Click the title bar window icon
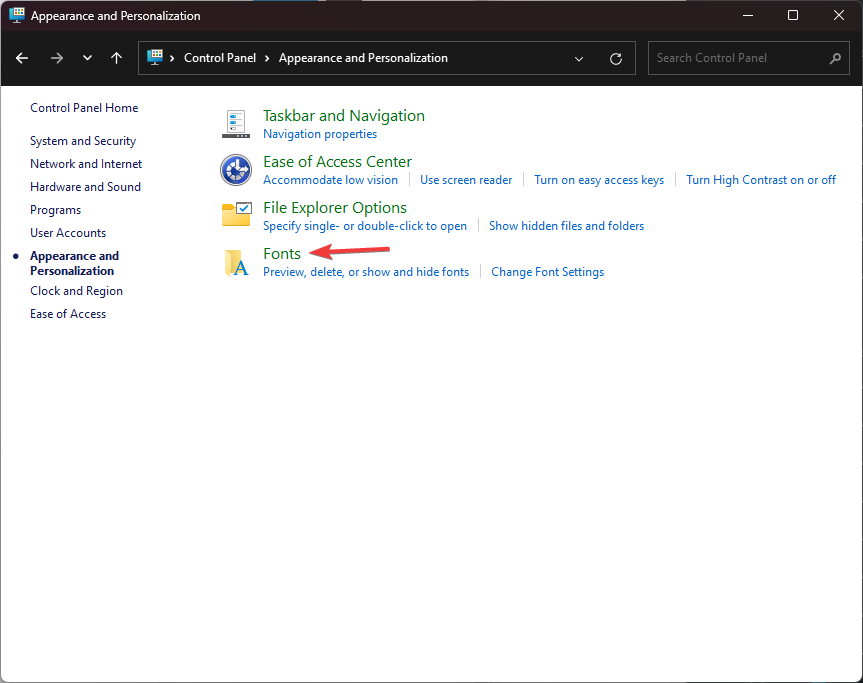Screen dimensions: 863x683 (x=17, y=15)
